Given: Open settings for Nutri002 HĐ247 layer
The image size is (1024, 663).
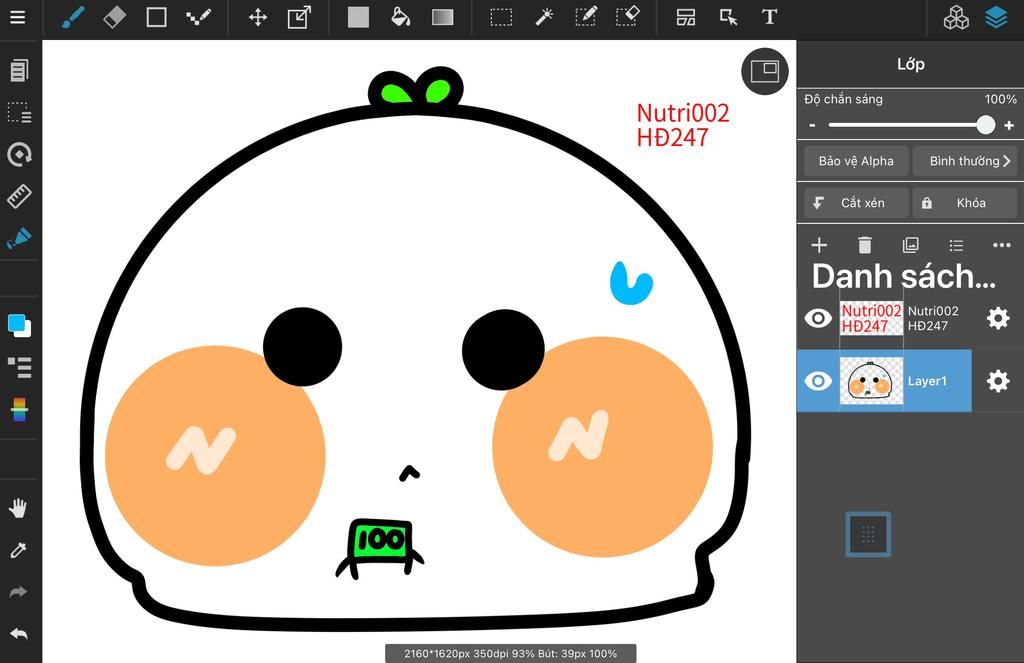Looking at the screenshot, I should 998,318.
